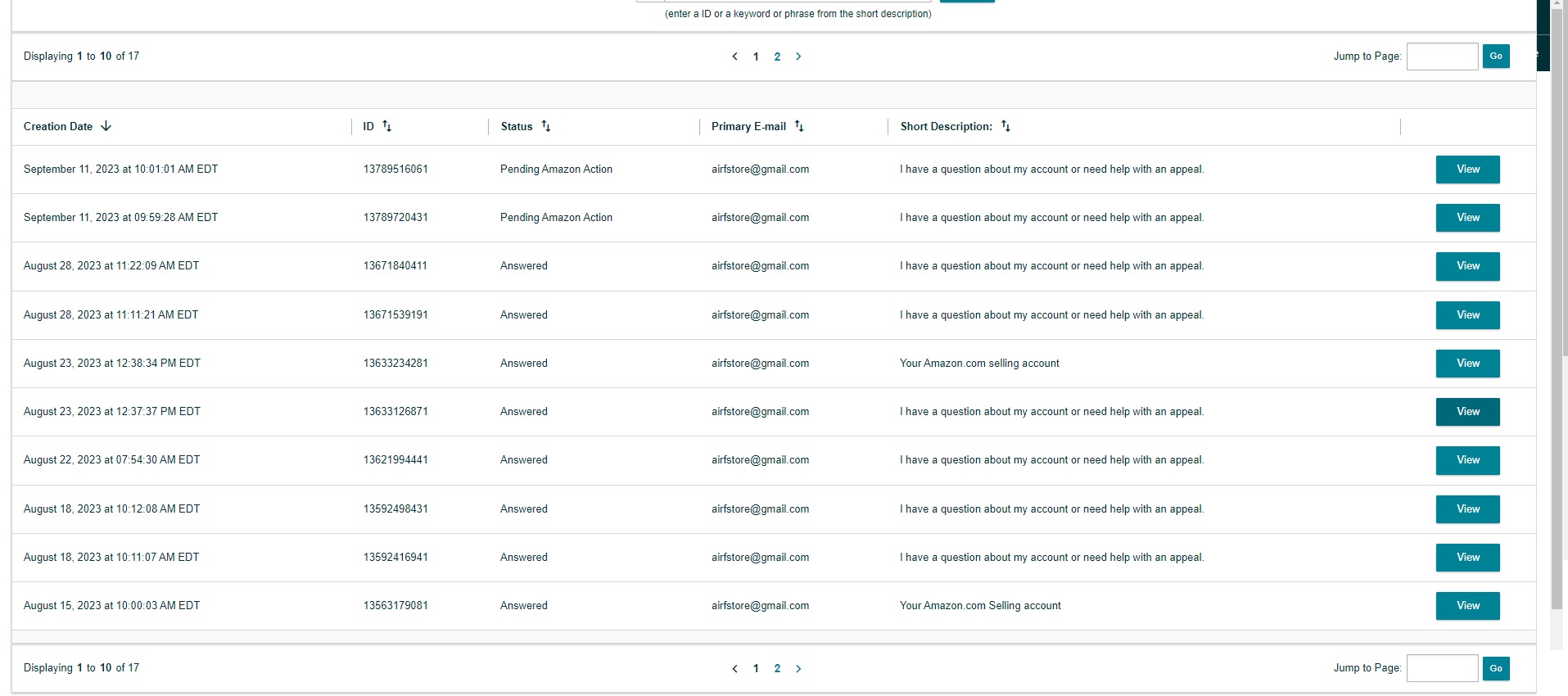The width and height of the screenshot is (1568, 696).
Task: Select case ID 13563179081 text
Action: (395, 606)
